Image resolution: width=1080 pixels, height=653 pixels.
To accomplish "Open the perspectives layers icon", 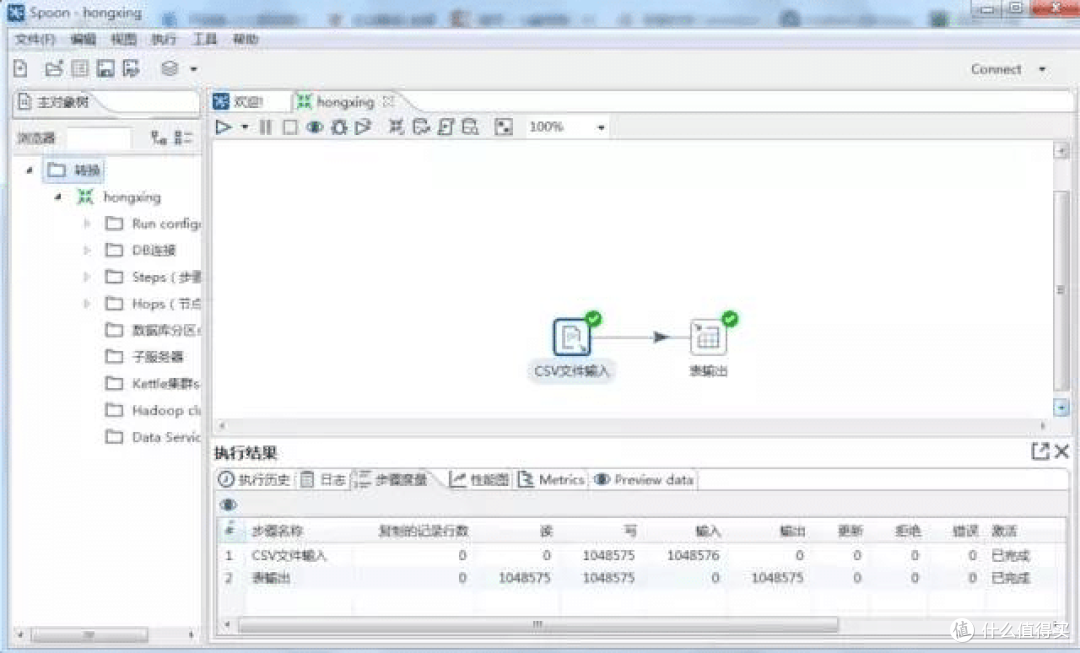I will 169,68.
